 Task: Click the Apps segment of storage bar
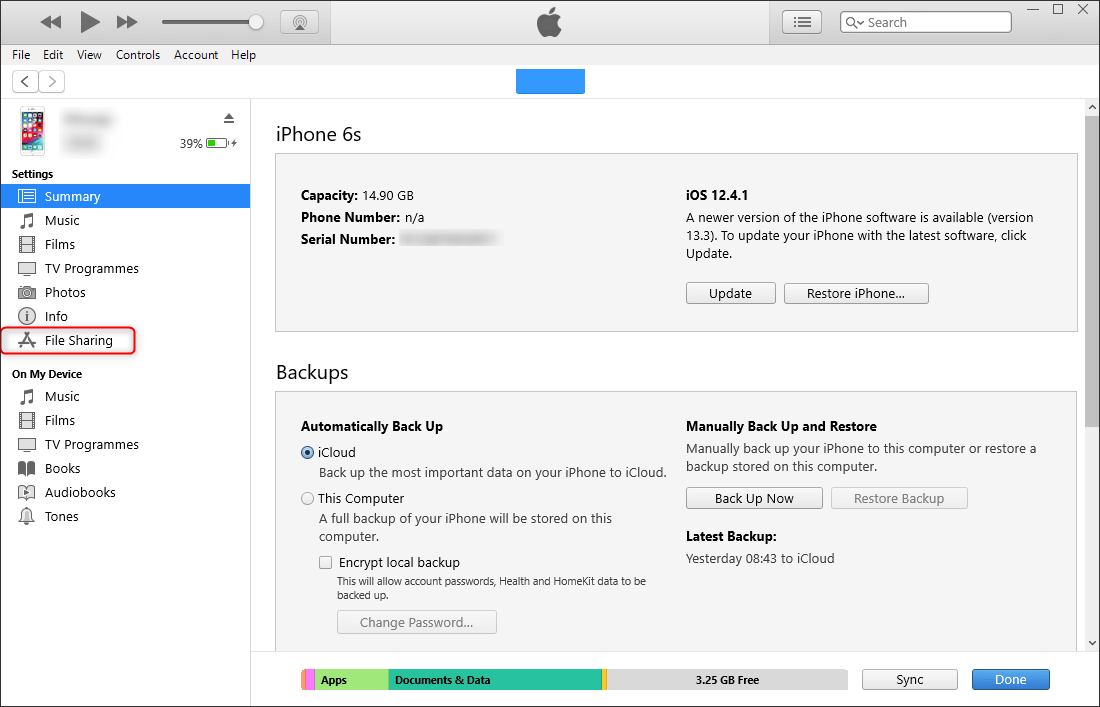[x=351, y=680]
